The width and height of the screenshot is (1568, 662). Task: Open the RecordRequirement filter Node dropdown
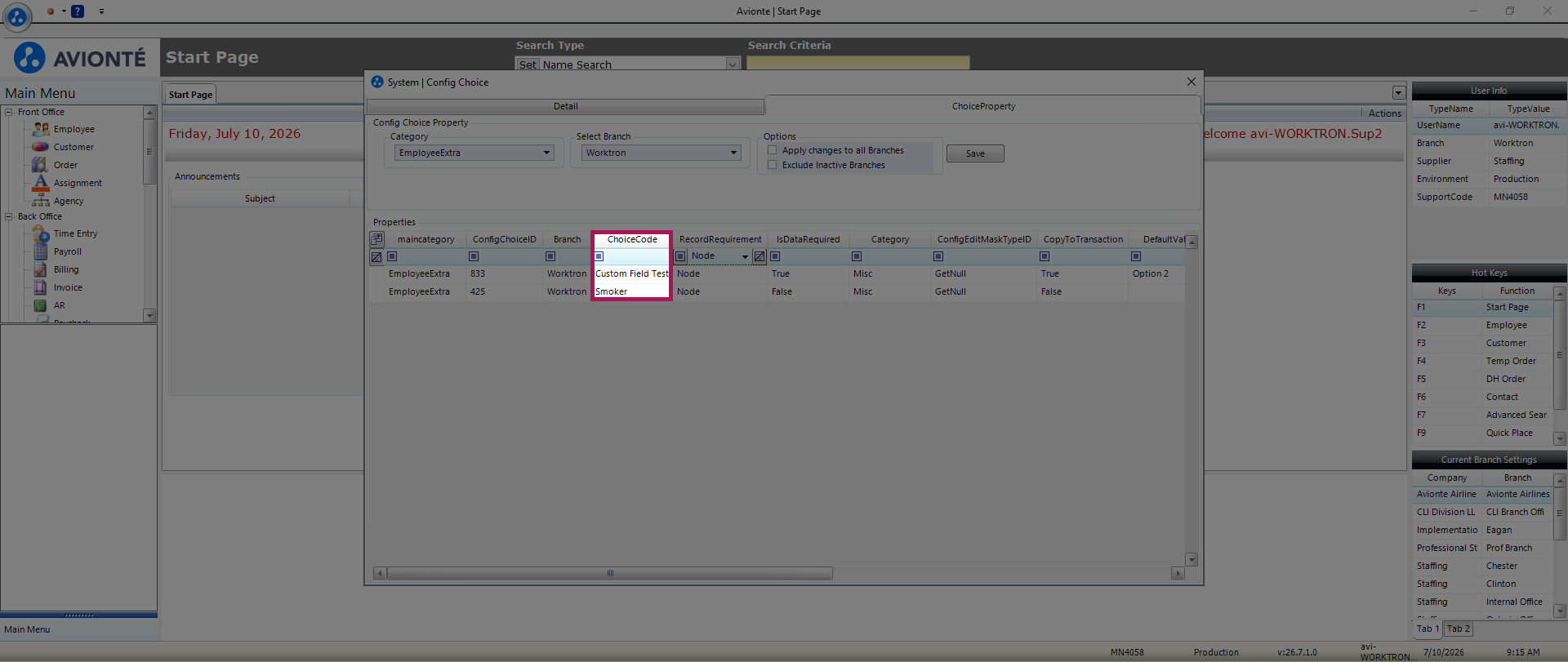[744, 256]
